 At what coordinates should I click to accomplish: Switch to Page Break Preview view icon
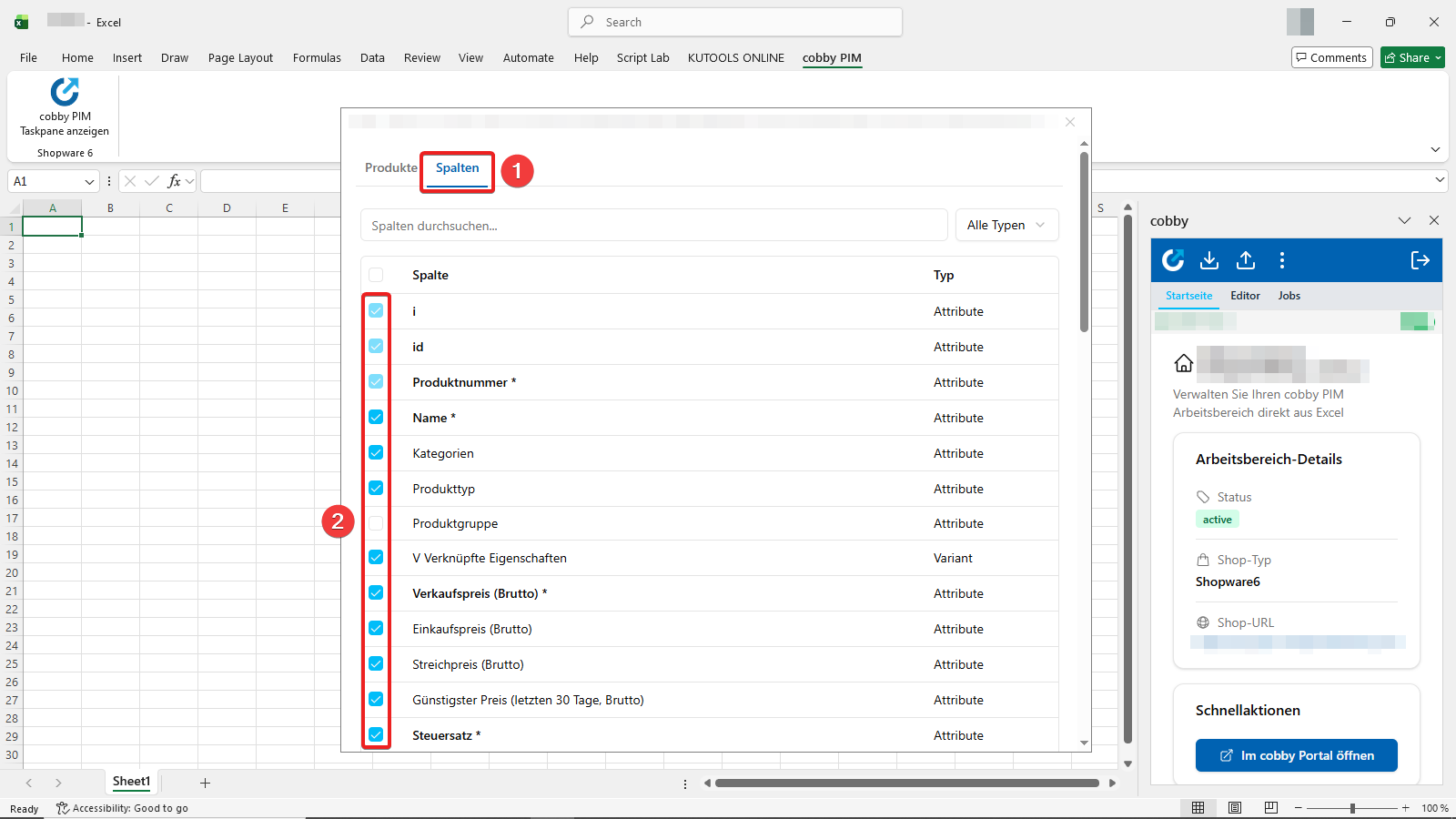(x=1271, y=808)
